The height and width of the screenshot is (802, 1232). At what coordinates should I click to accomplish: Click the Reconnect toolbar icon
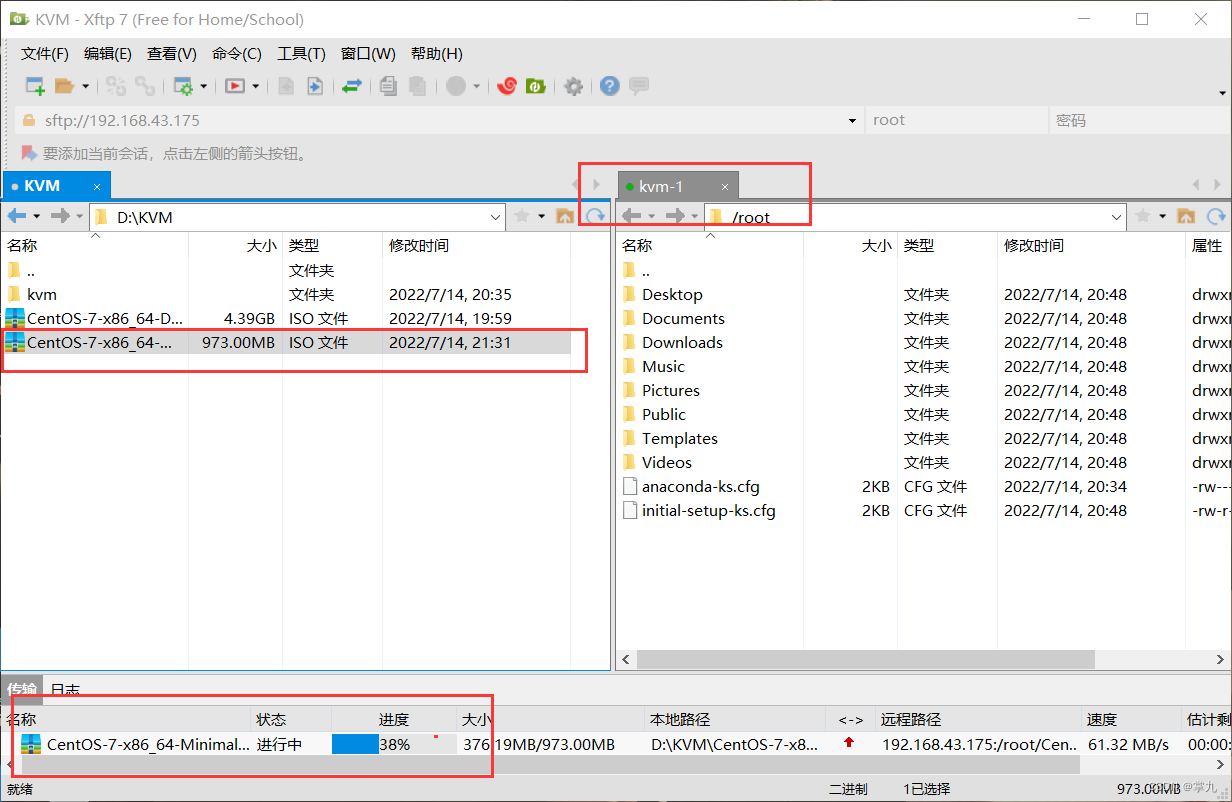116,86
